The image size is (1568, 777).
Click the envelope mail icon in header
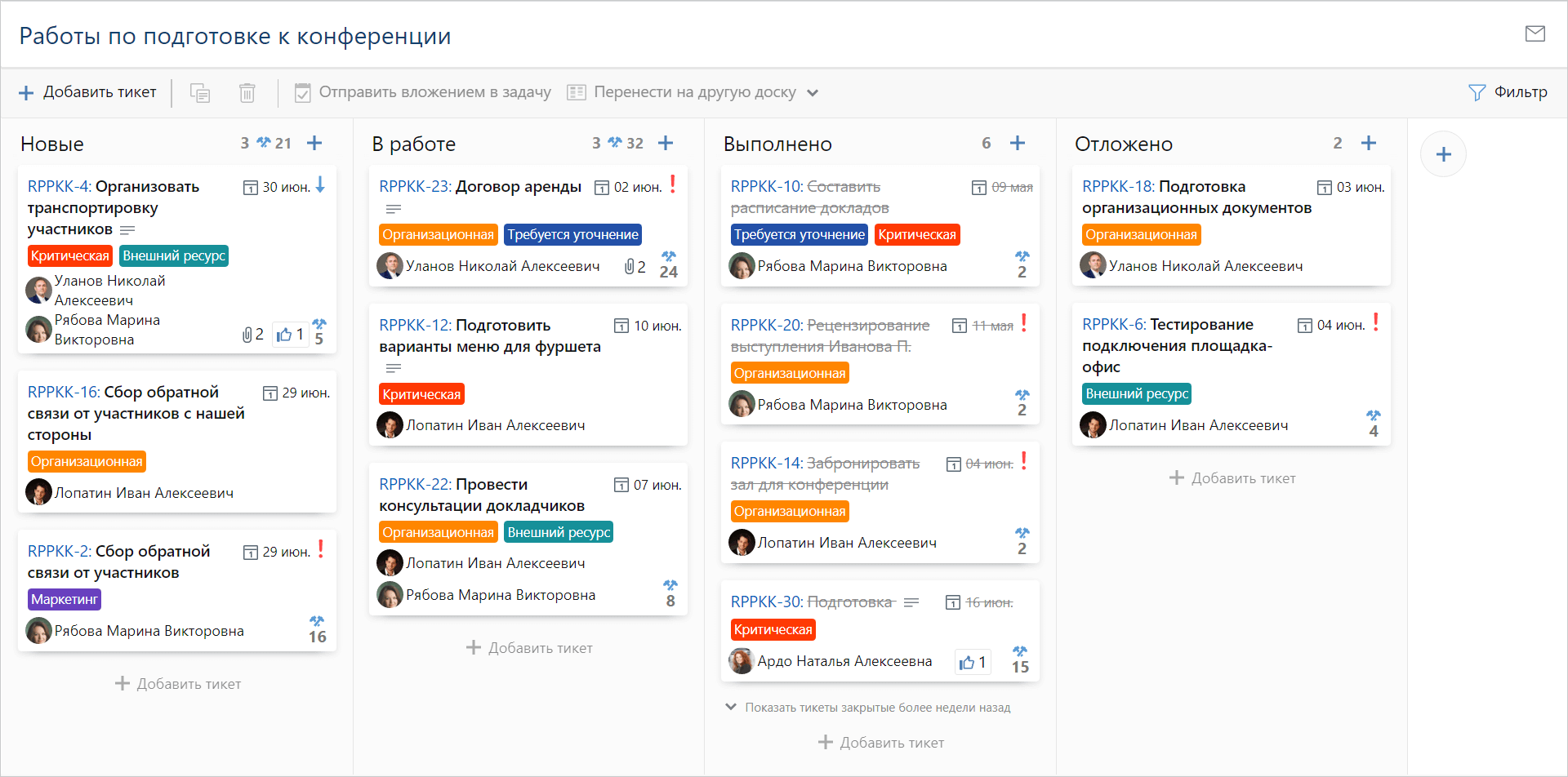point(1535,33)
